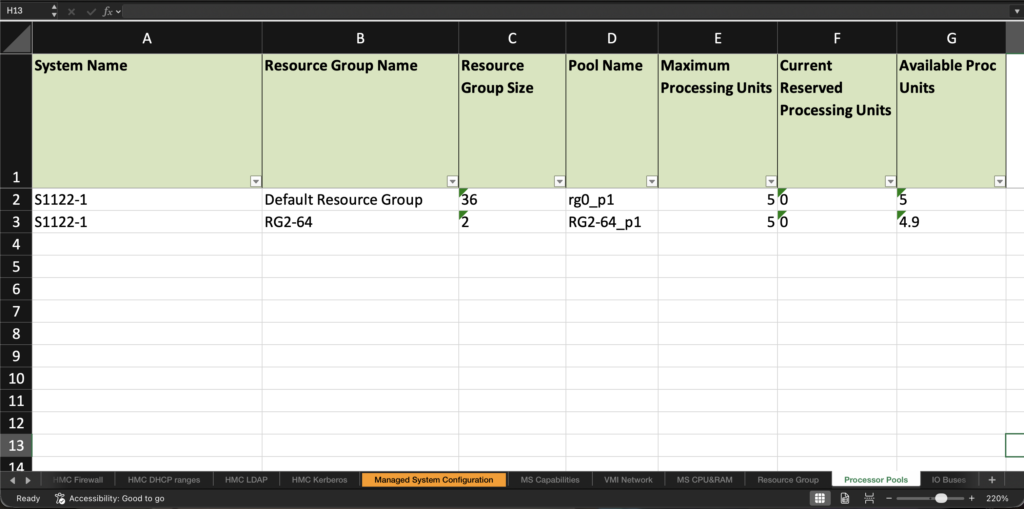The width and height of the screenshot is (1024, 509).
Task: Switch to Page Layout view icon
Action: (845, 498)
